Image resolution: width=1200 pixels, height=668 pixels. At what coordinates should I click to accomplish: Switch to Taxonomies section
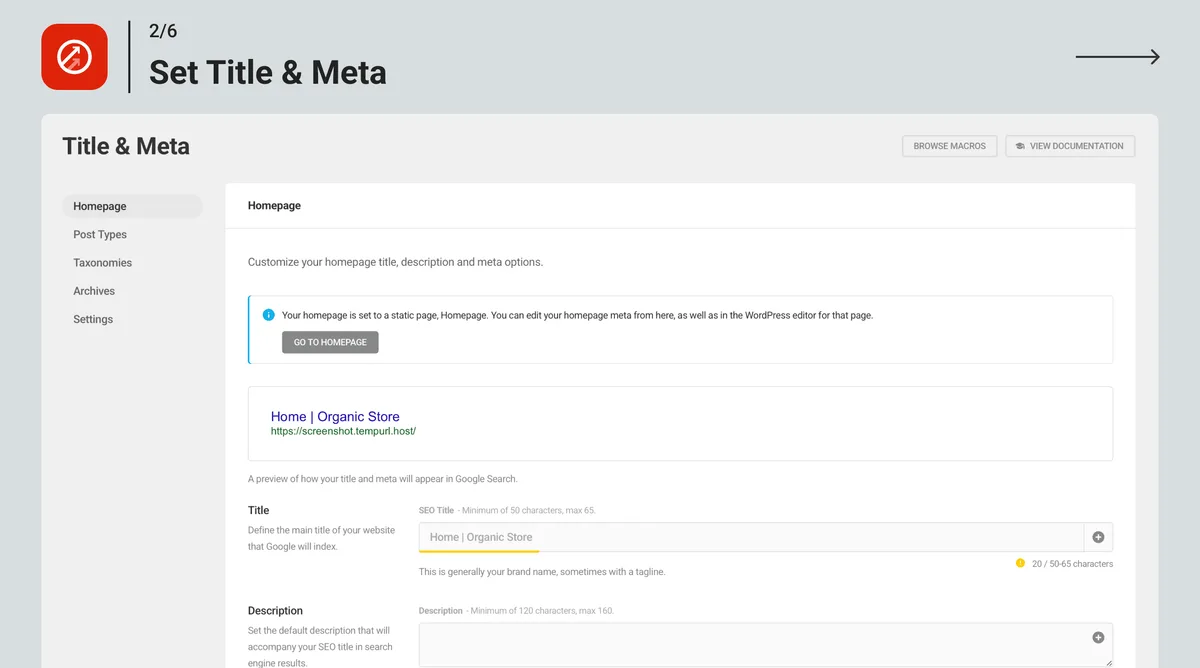click(102, 262)
